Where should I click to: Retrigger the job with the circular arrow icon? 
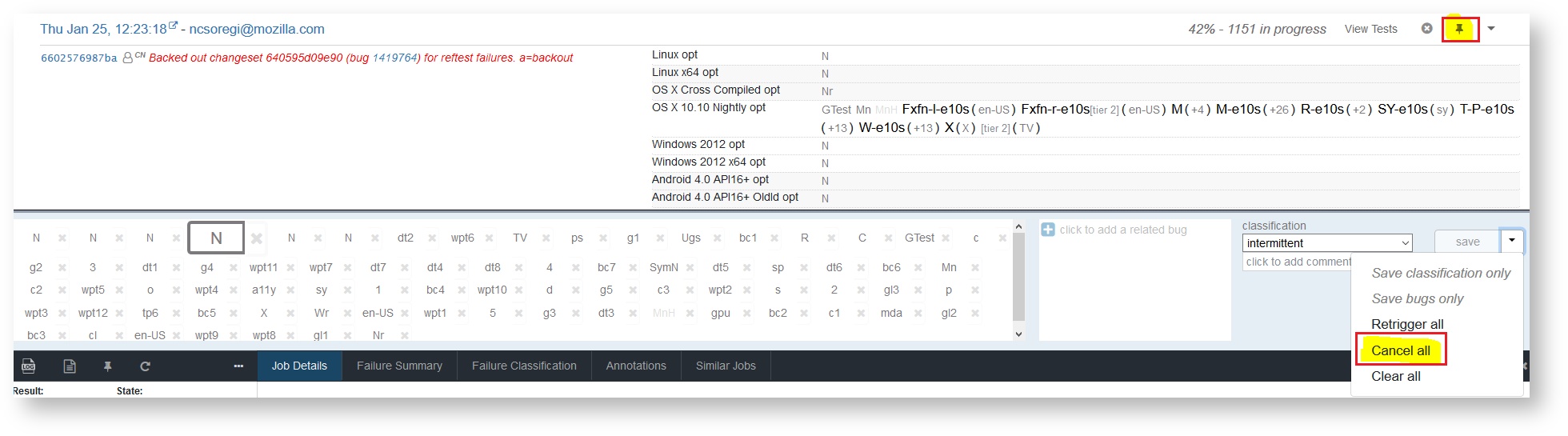tap(145, 366)
